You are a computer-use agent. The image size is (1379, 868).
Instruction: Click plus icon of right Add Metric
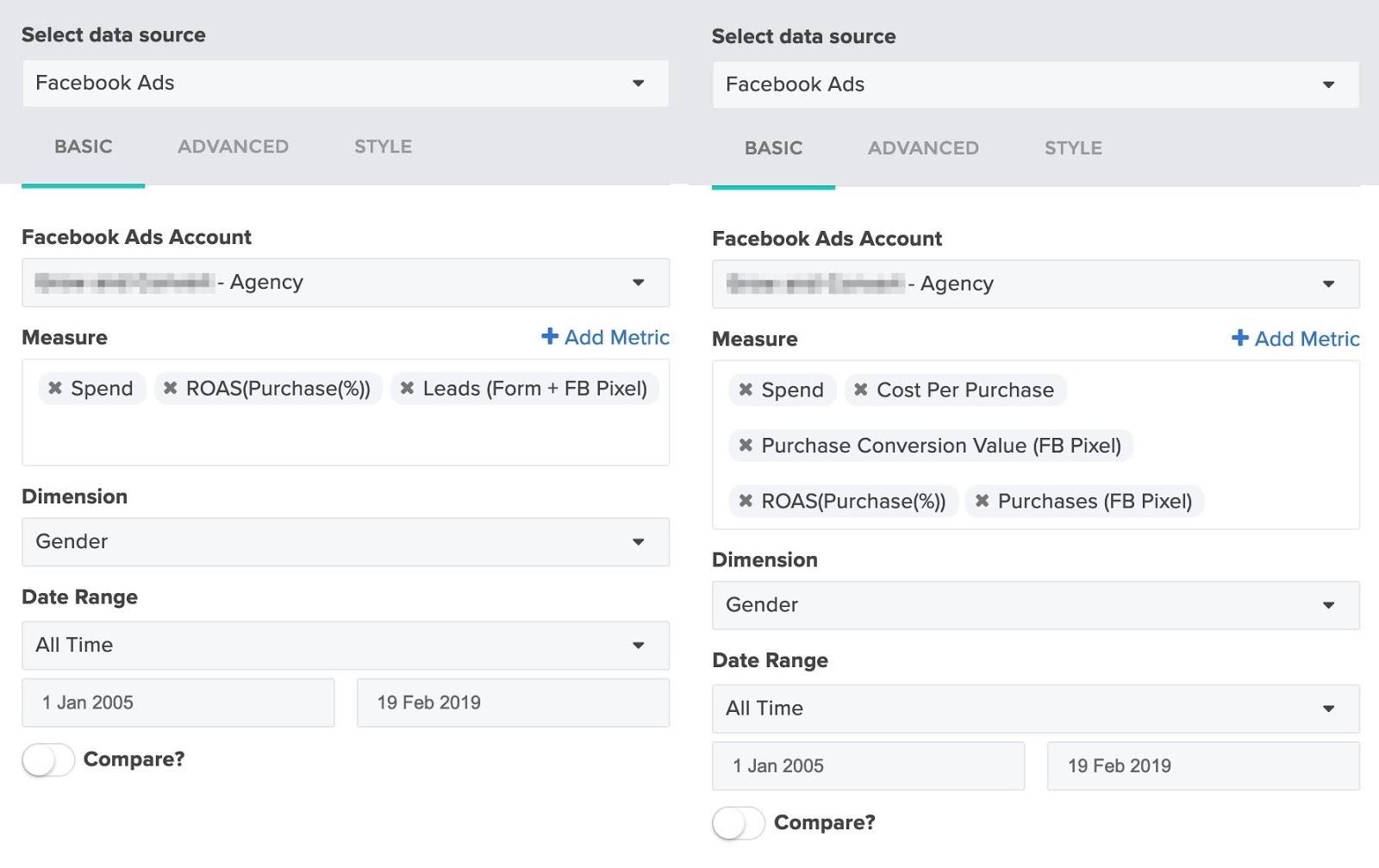(x=1240, y=339)
